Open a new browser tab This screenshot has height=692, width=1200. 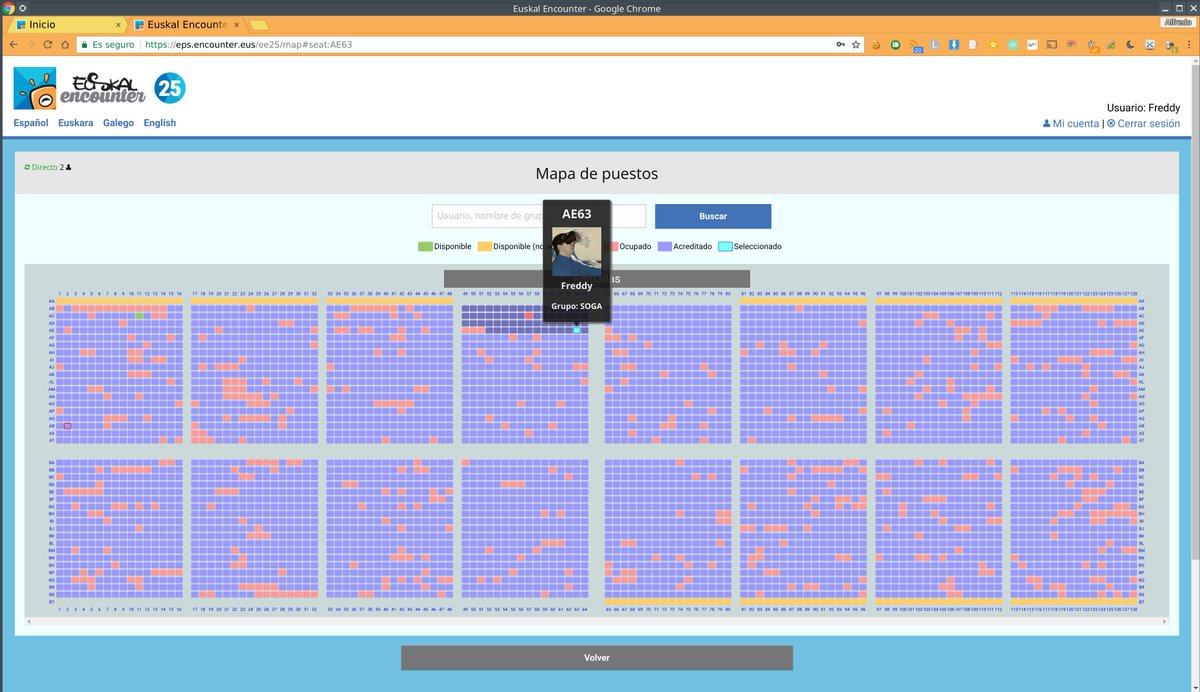[x=258, y=25]
